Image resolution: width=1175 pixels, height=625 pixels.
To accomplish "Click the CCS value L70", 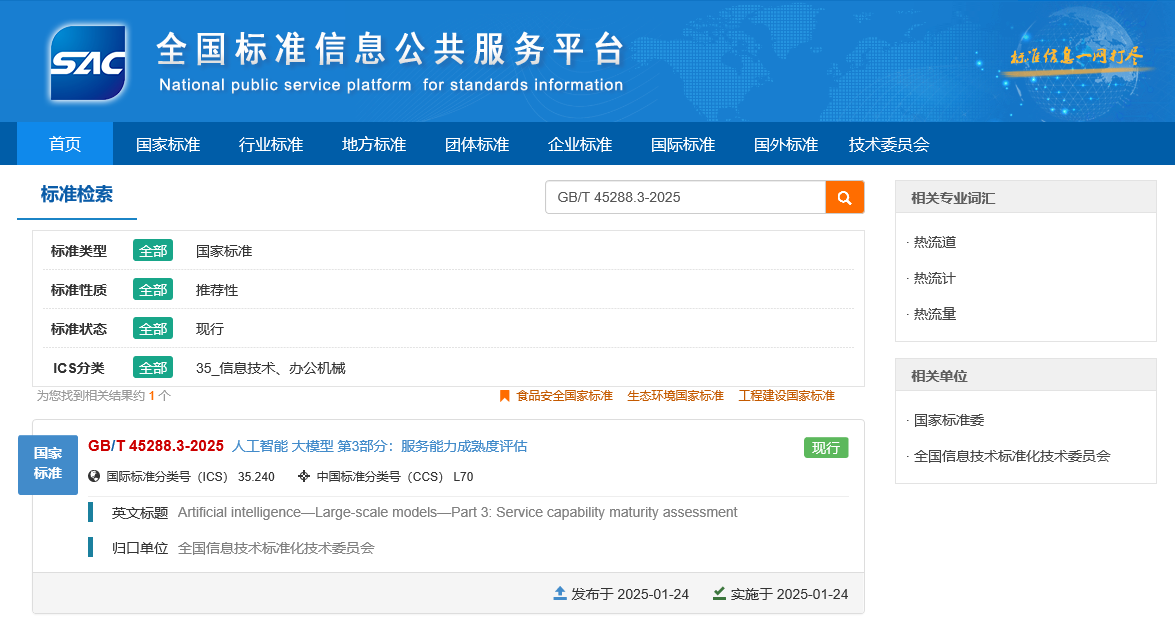I will pyautogui.click(x=463, y=477).
